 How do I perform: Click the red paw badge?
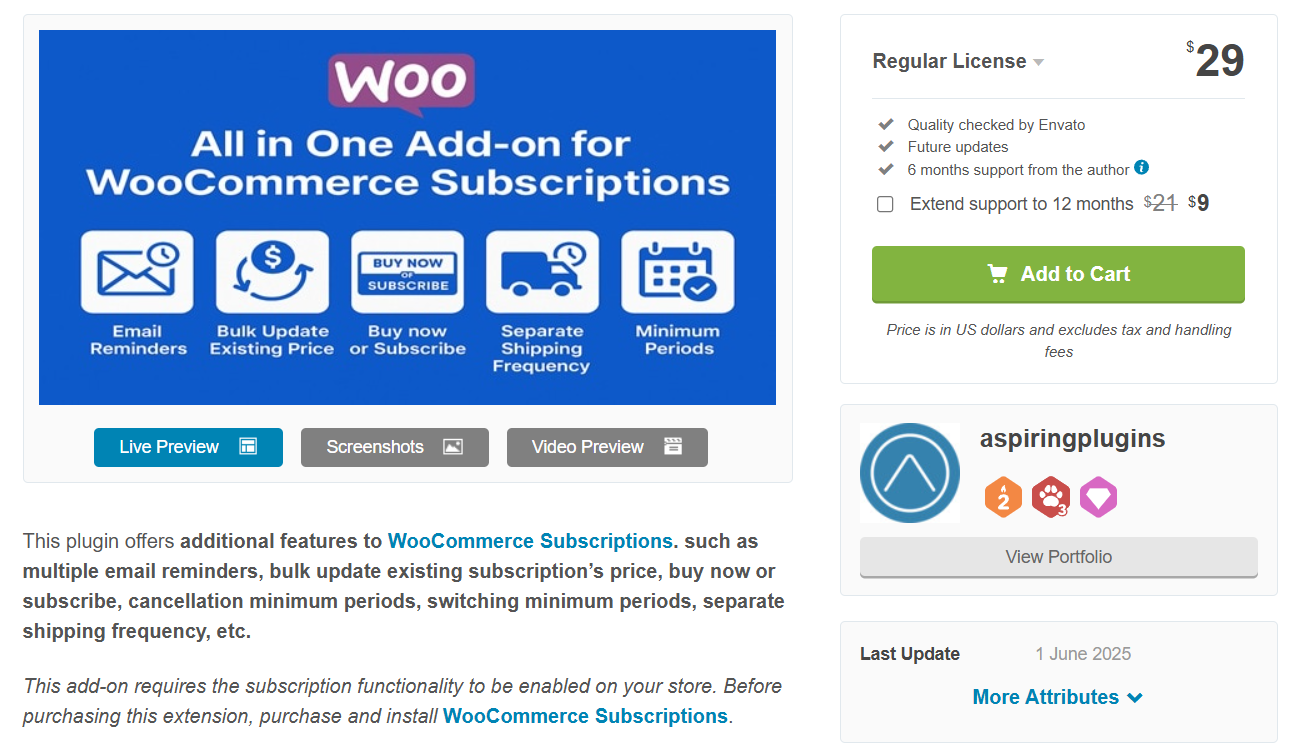(1051, 497)
